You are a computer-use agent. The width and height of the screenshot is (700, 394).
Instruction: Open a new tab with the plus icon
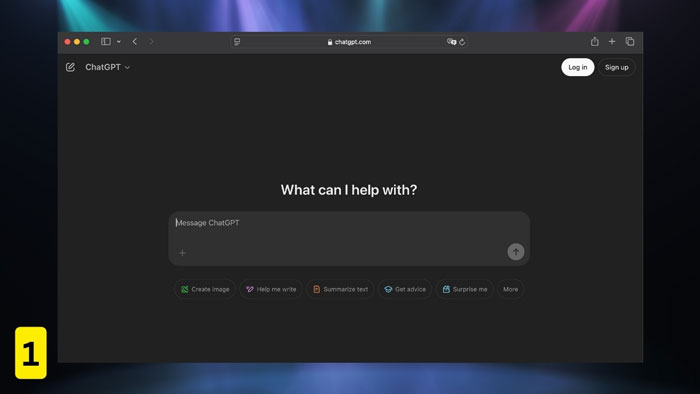click(612, 41)
